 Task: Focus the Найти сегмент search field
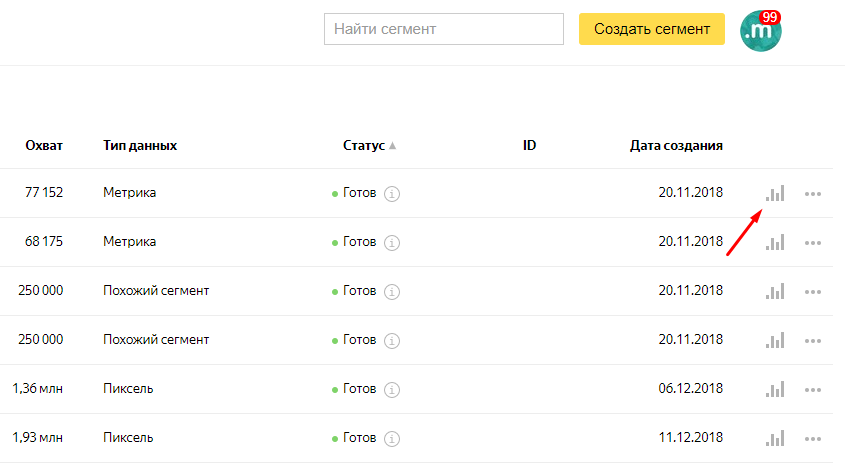[x=444, y=29]
